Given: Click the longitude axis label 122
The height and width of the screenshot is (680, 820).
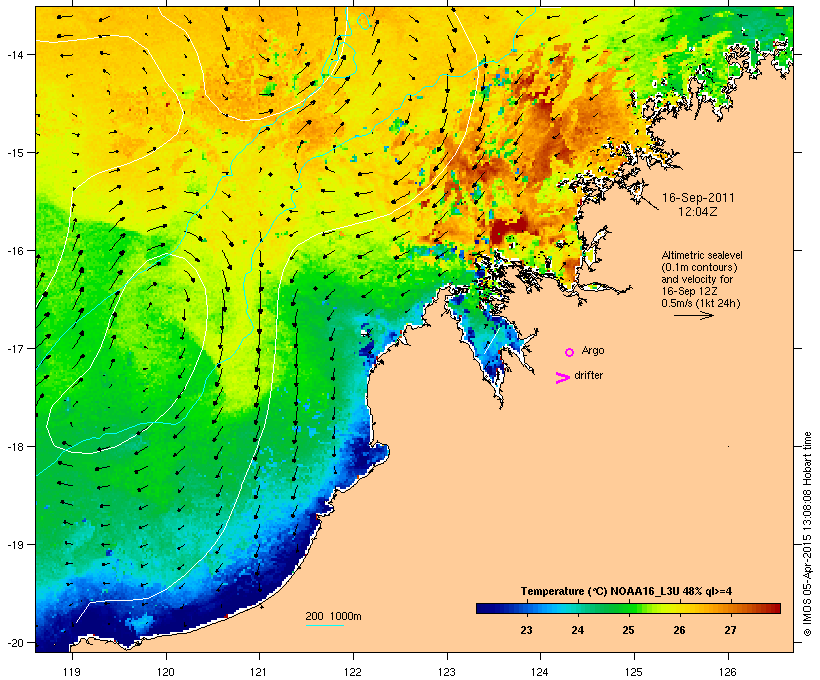Looking at the screenshot, I should pyautogui.click(x=353, y=672).
